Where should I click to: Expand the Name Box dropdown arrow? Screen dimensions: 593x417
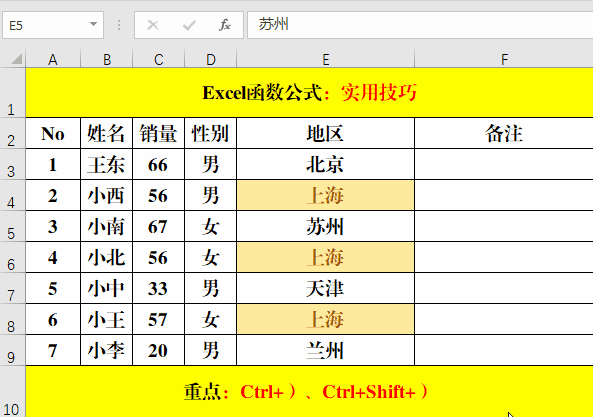click(93, 25)
